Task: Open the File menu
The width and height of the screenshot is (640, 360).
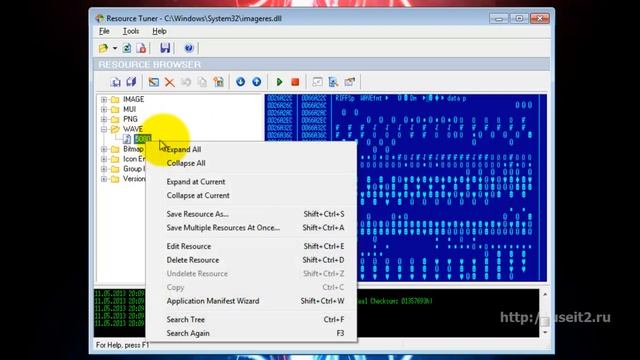Action: click(104, 31)
